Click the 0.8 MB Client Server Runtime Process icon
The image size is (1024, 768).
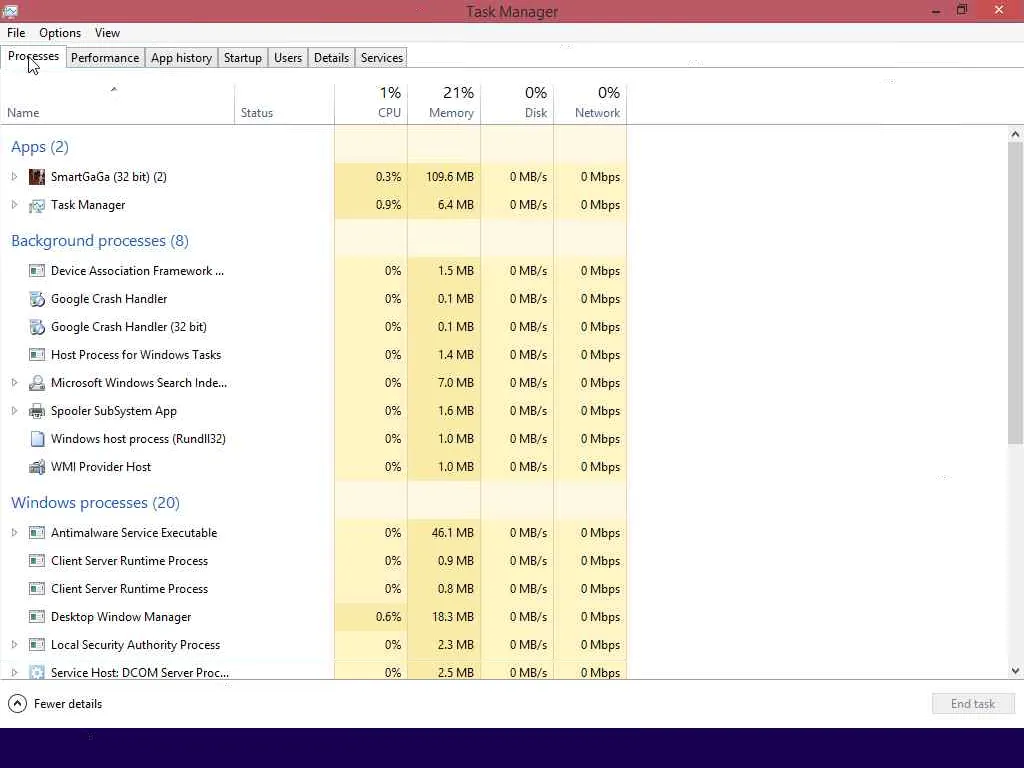(x=37, y=589)
